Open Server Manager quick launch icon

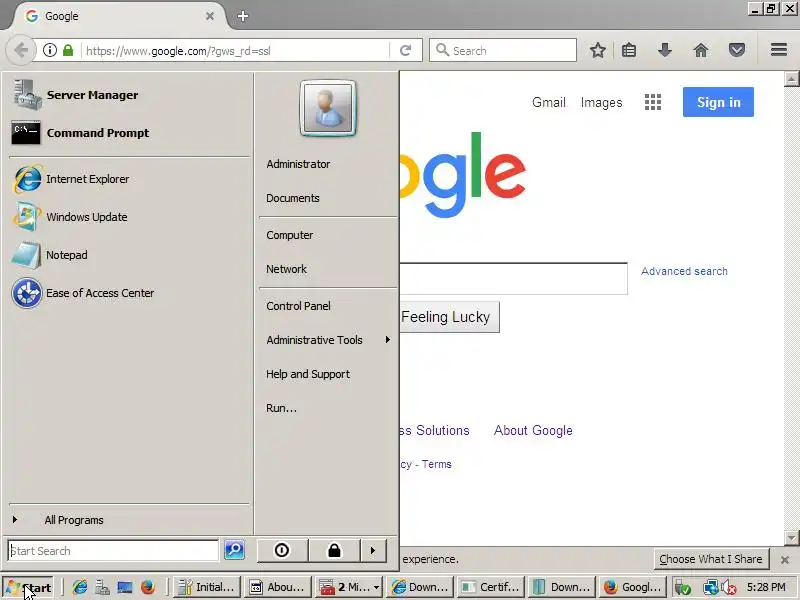tap(102, 587)
